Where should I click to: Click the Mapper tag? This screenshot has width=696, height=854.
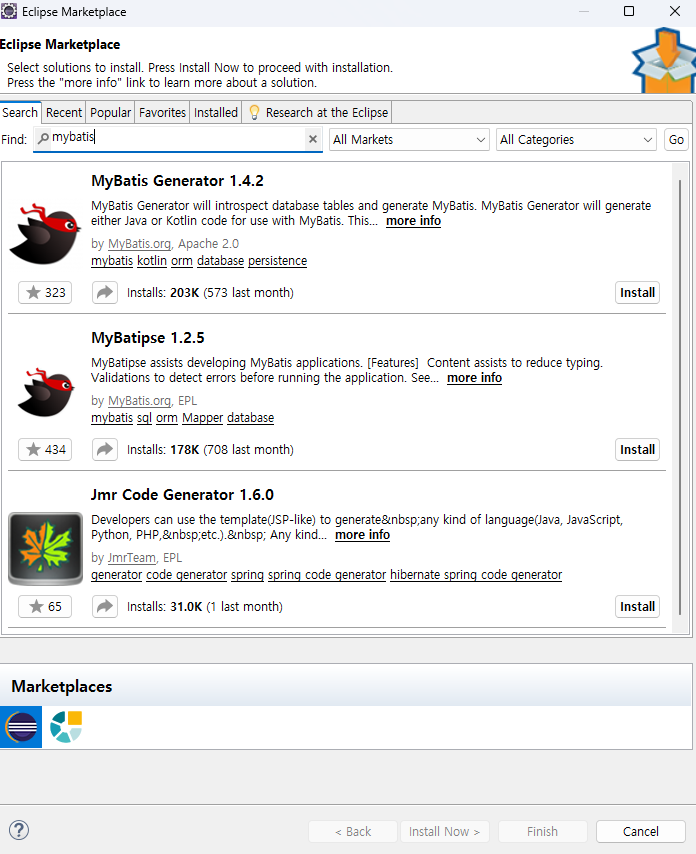203,417
